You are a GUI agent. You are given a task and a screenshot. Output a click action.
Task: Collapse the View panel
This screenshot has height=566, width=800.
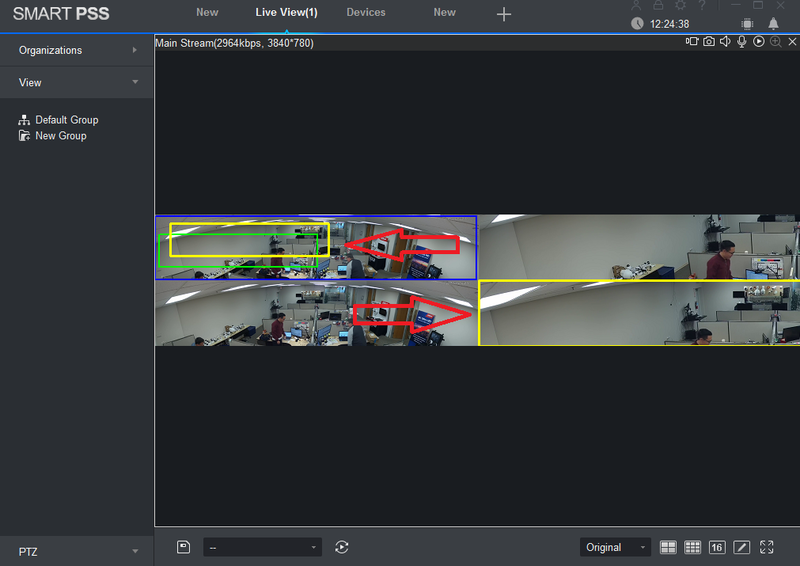click(77, 82)
